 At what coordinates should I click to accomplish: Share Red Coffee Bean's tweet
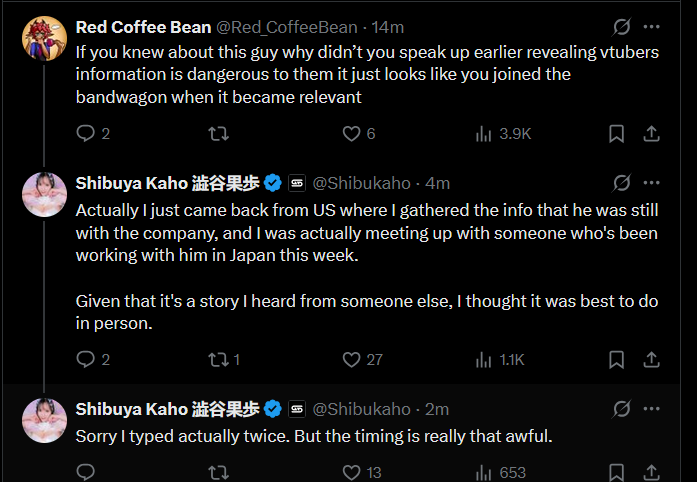(x=651, y=133)
